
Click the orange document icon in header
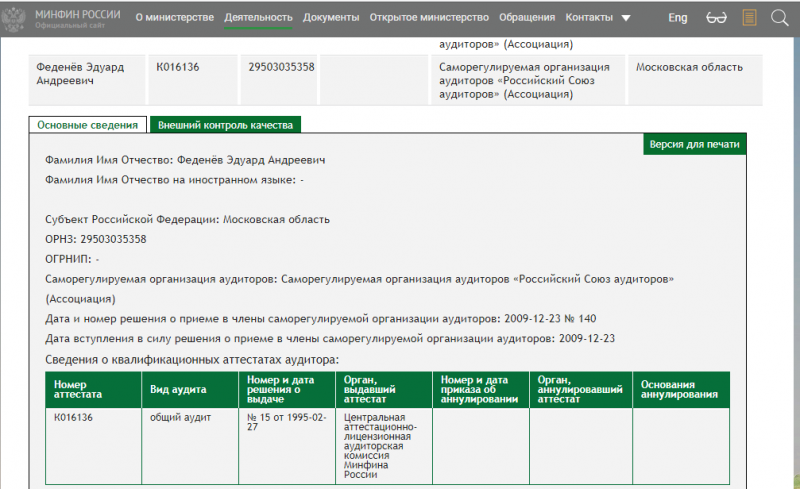(749, 18)
